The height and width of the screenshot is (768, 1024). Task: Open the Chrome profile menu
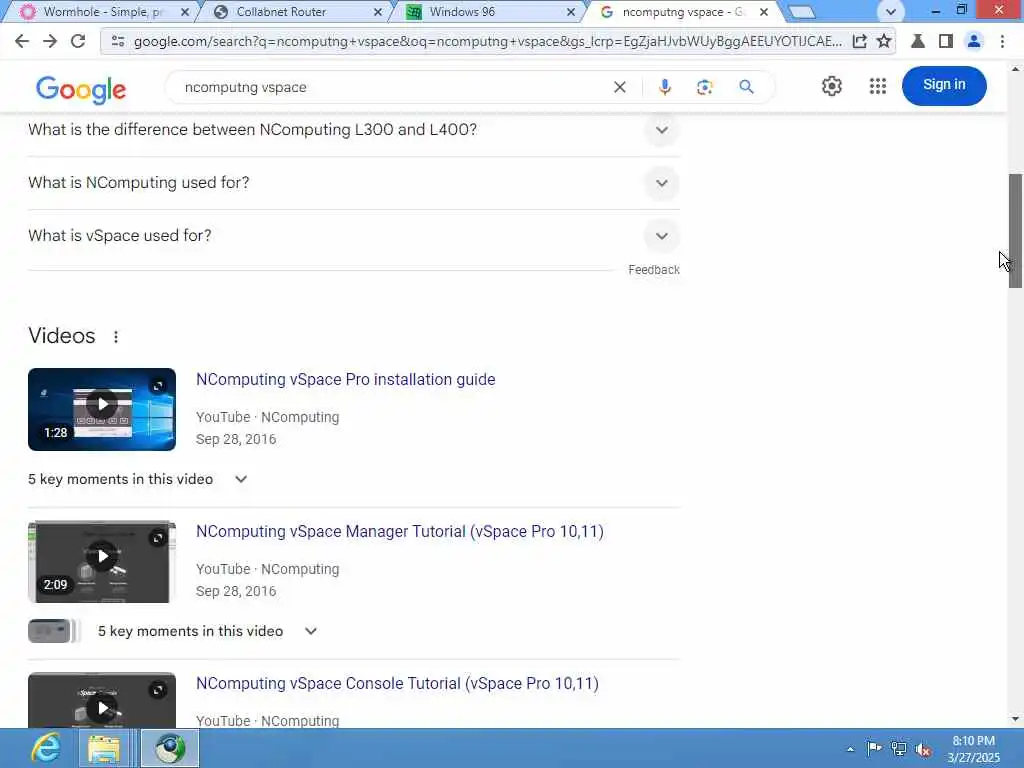(x=974, y=41)
